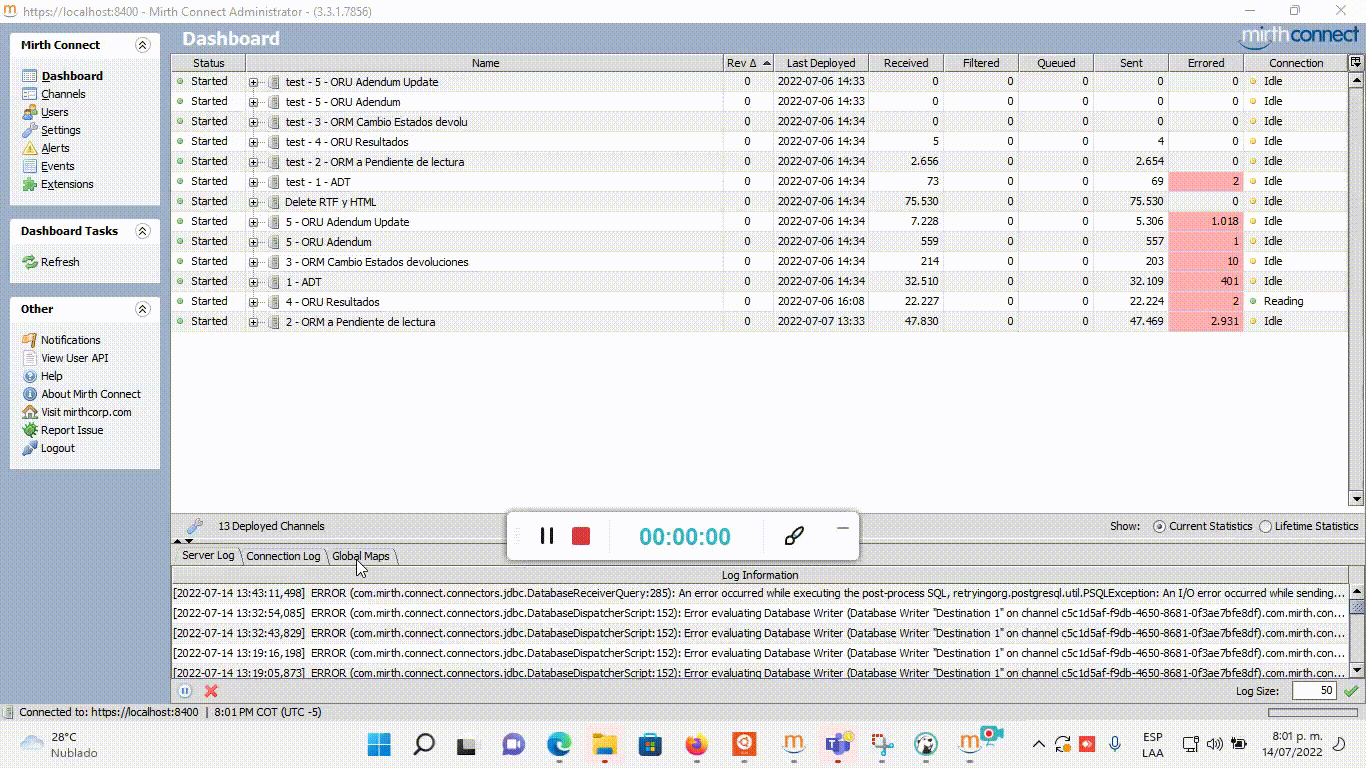Expand the '4 - ORU Resultados' channel row
Screen dimensions: 1366x768
click(x=254, y=302)
